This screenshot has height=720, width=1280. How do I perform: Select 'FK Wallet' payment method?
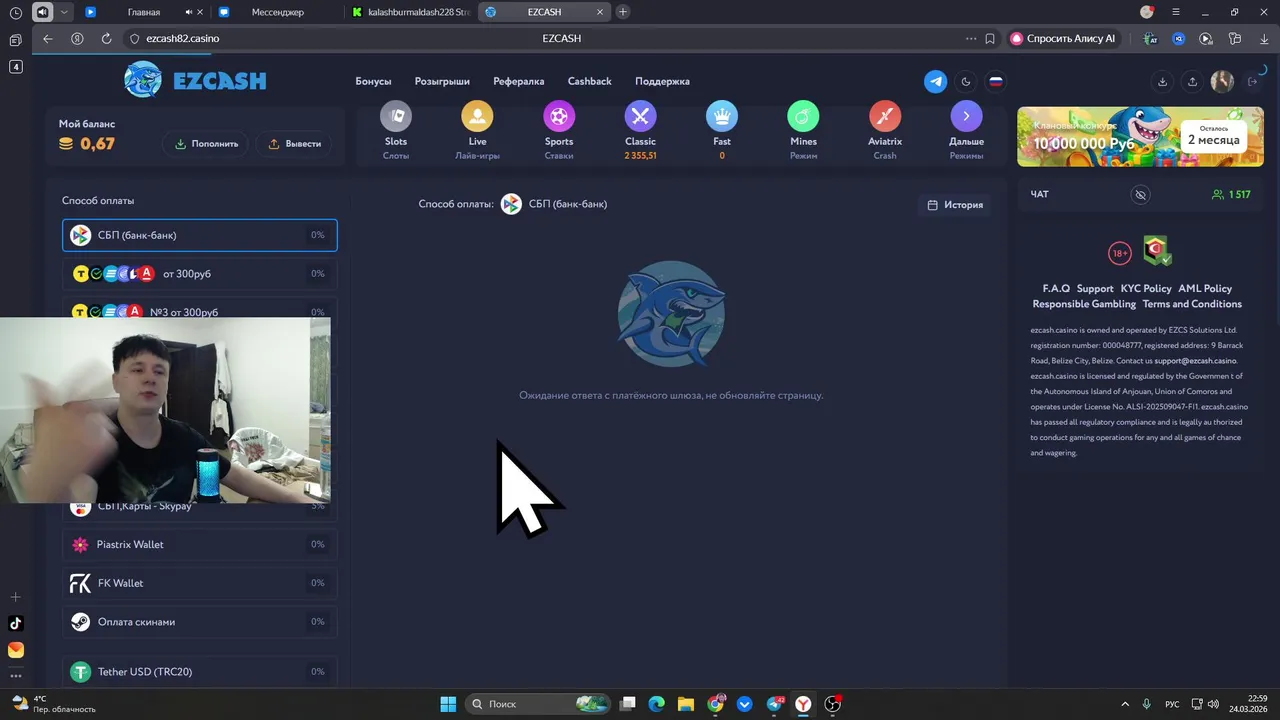[200, 583]
